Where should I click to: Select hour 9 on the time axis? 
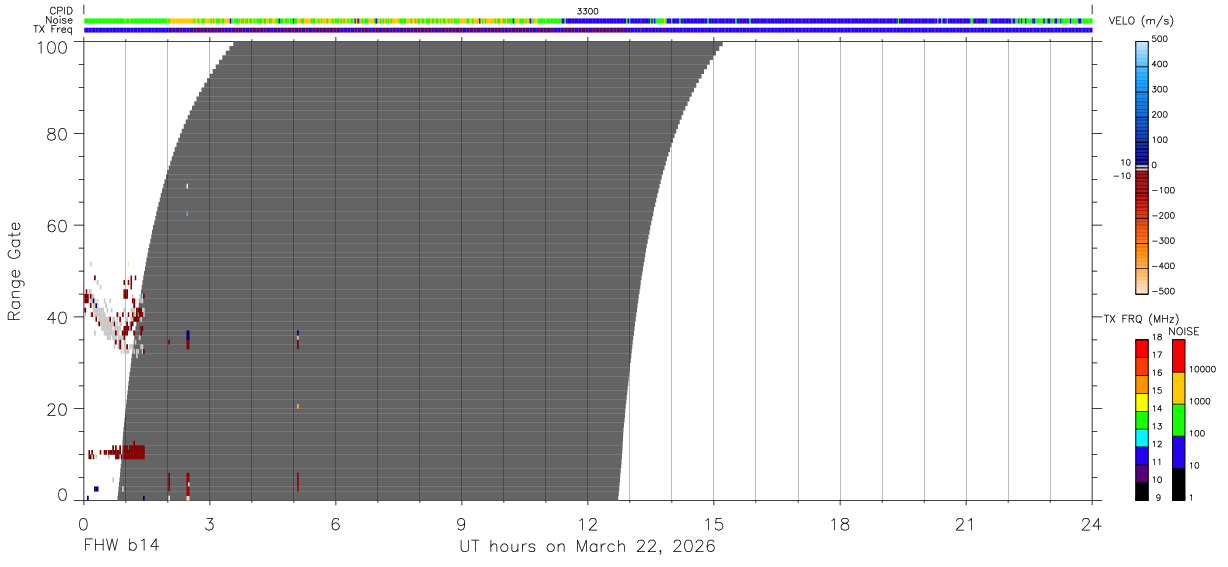(x=461, y=523)
